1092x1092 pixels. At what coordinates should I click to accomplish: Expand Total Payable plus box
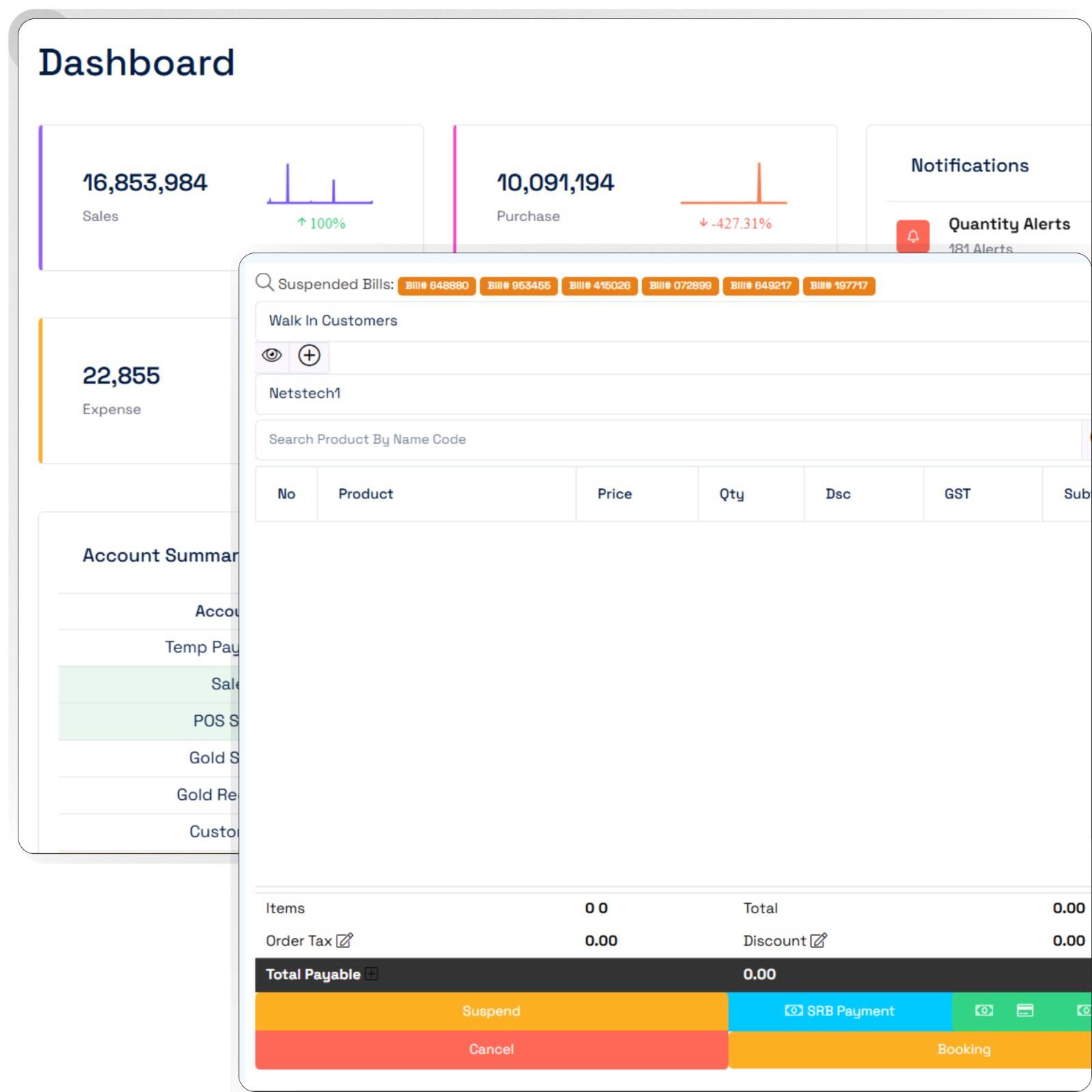[x=371, y=974]
